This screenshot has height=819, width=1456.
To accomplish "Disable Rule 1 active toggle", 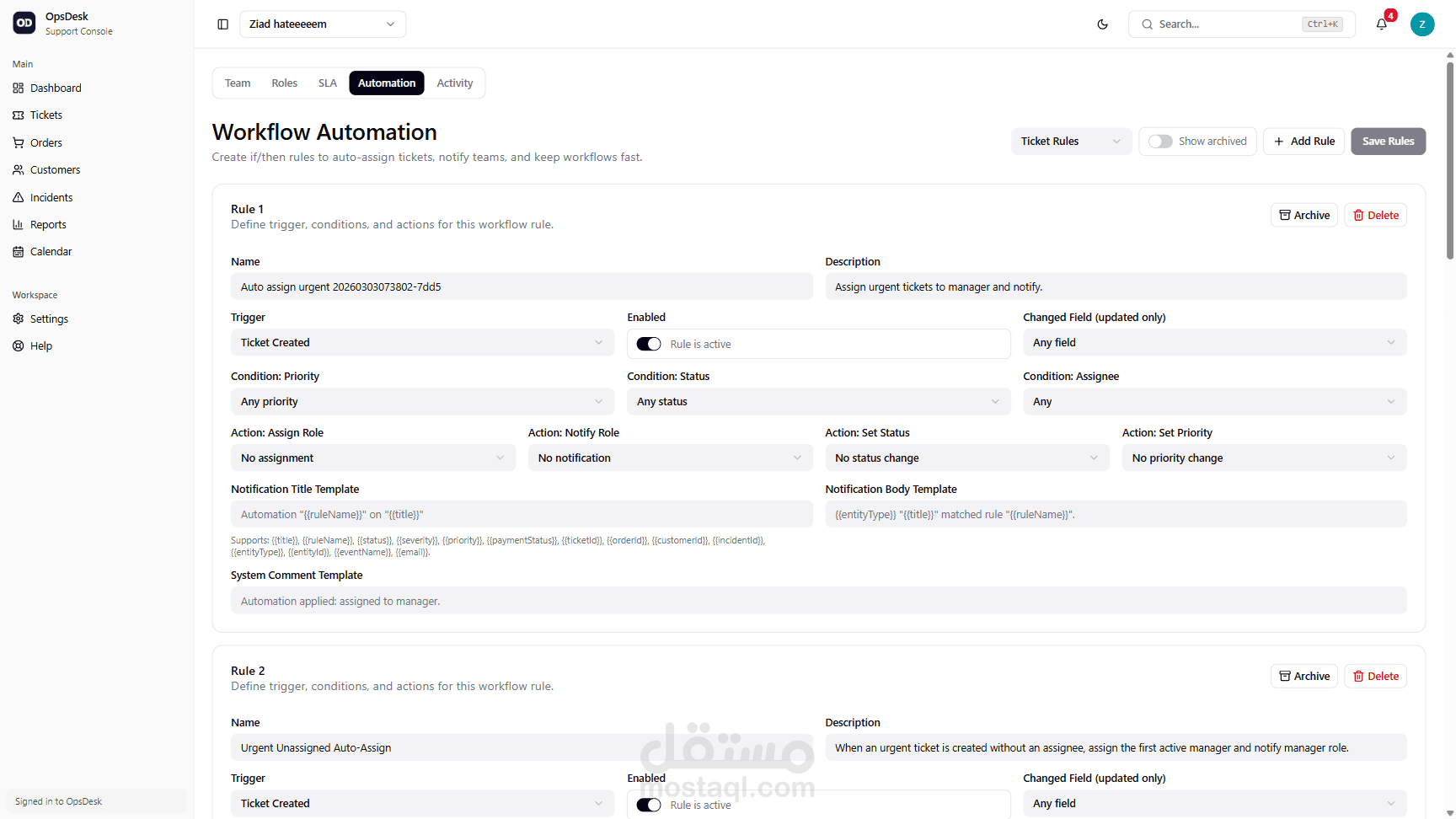I will (649, 344).
